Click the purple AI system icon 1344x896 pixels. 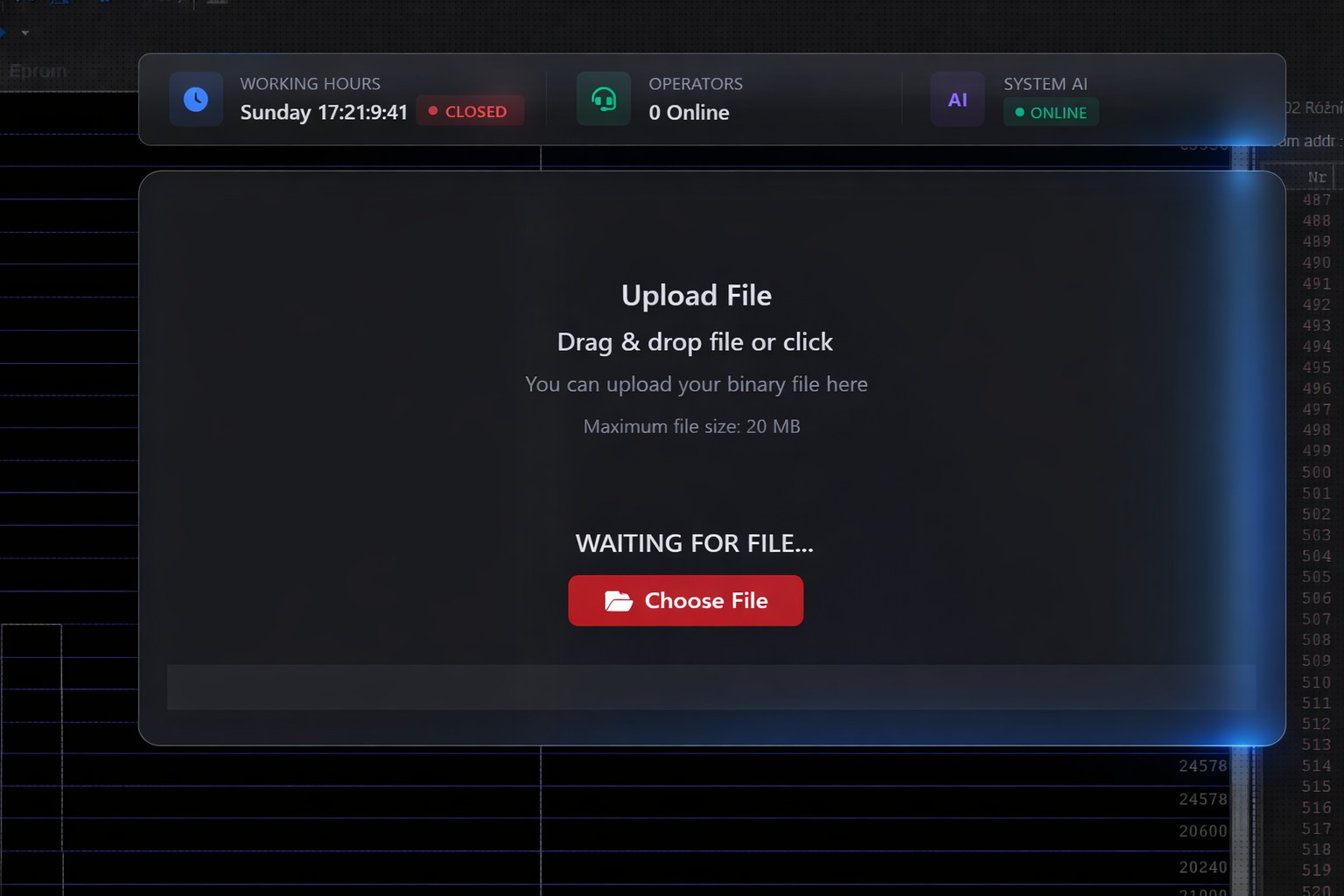tap(958, 99)
